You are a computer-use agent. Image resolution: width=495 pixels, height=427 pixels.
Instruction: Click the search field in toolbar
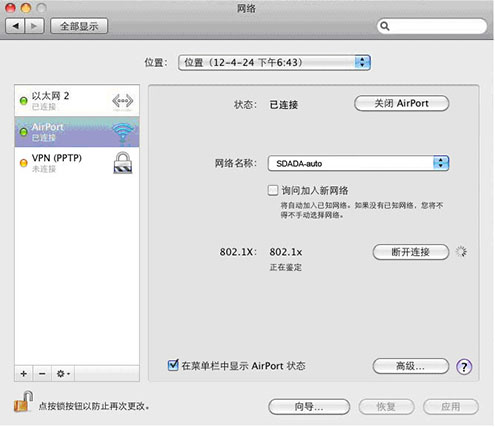[x=432, y=26]
